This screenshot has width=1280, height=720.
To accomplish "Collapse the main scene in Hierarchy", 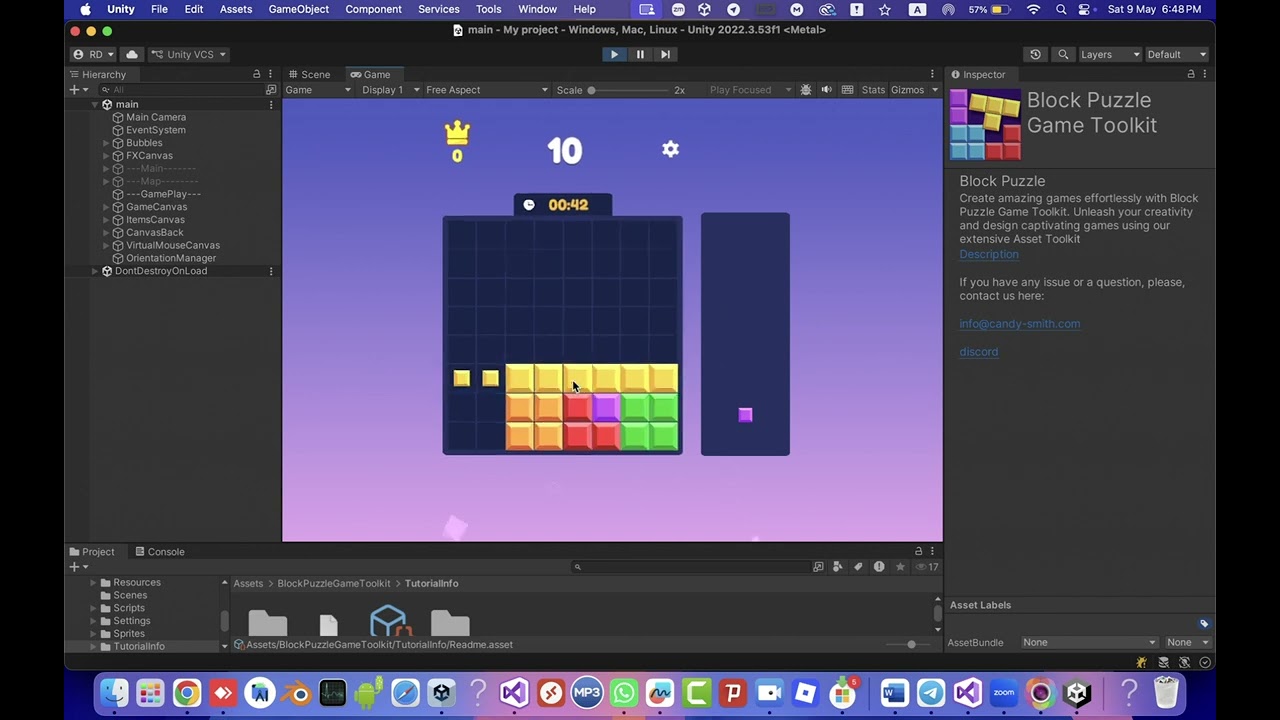I will click(95, 105).
